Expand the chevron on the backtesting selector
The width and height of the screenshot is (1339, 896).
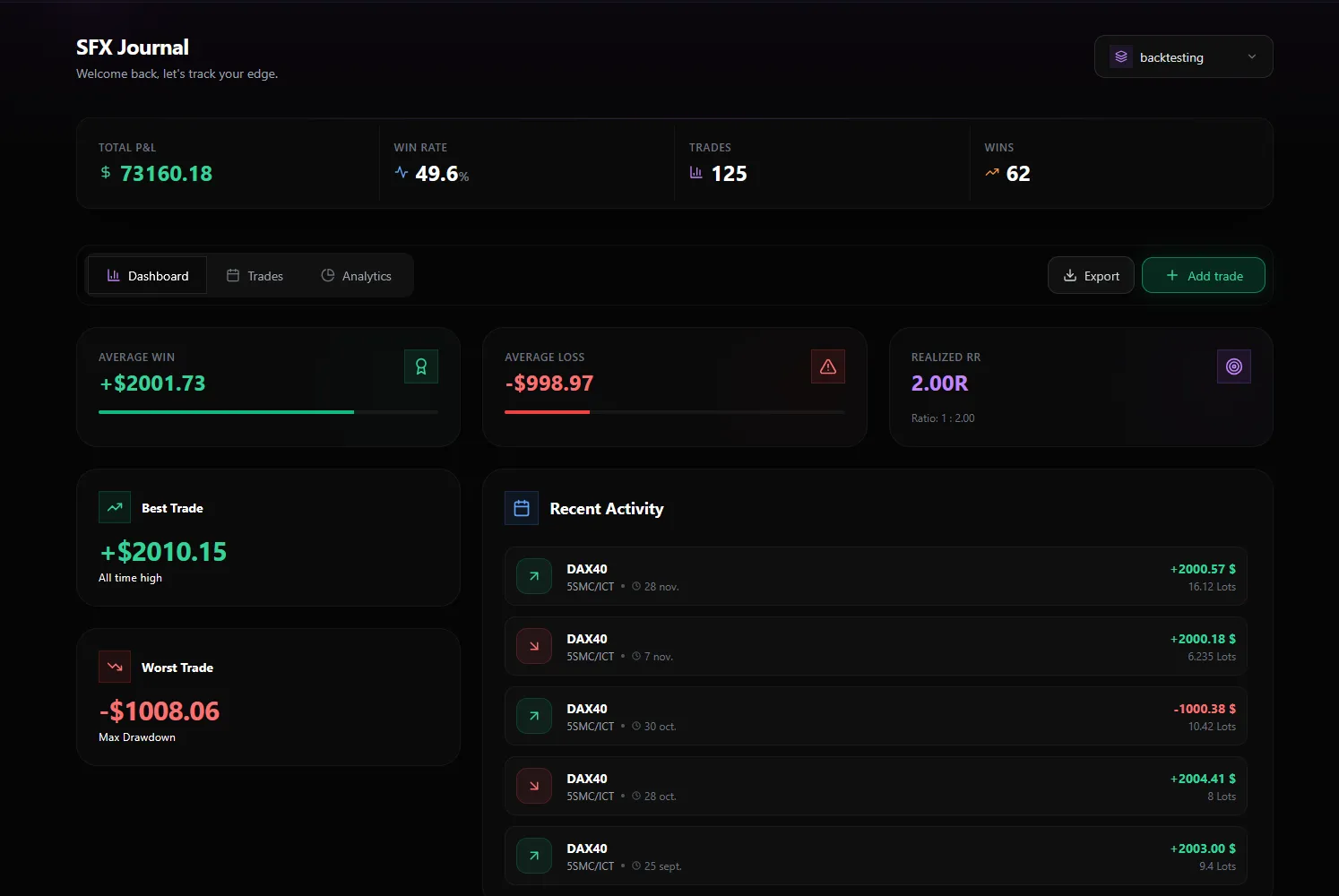pyautogui.click(x=1252, y=56)
